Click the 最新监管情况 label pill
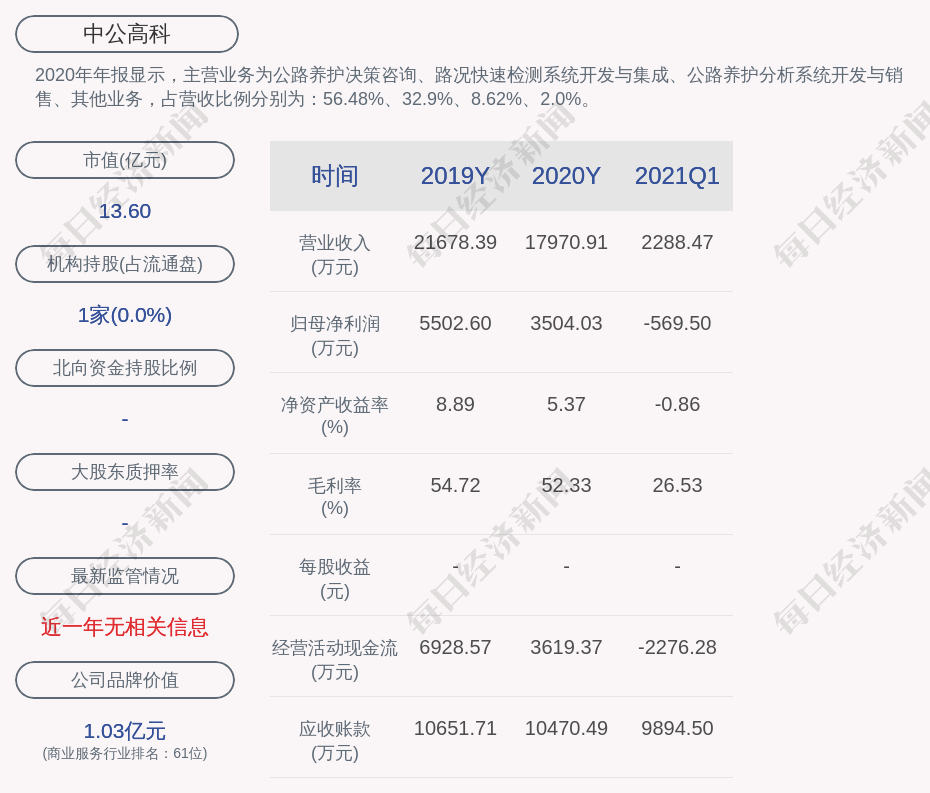The width and height of the screenshot is (930, 793). (125, 576)
